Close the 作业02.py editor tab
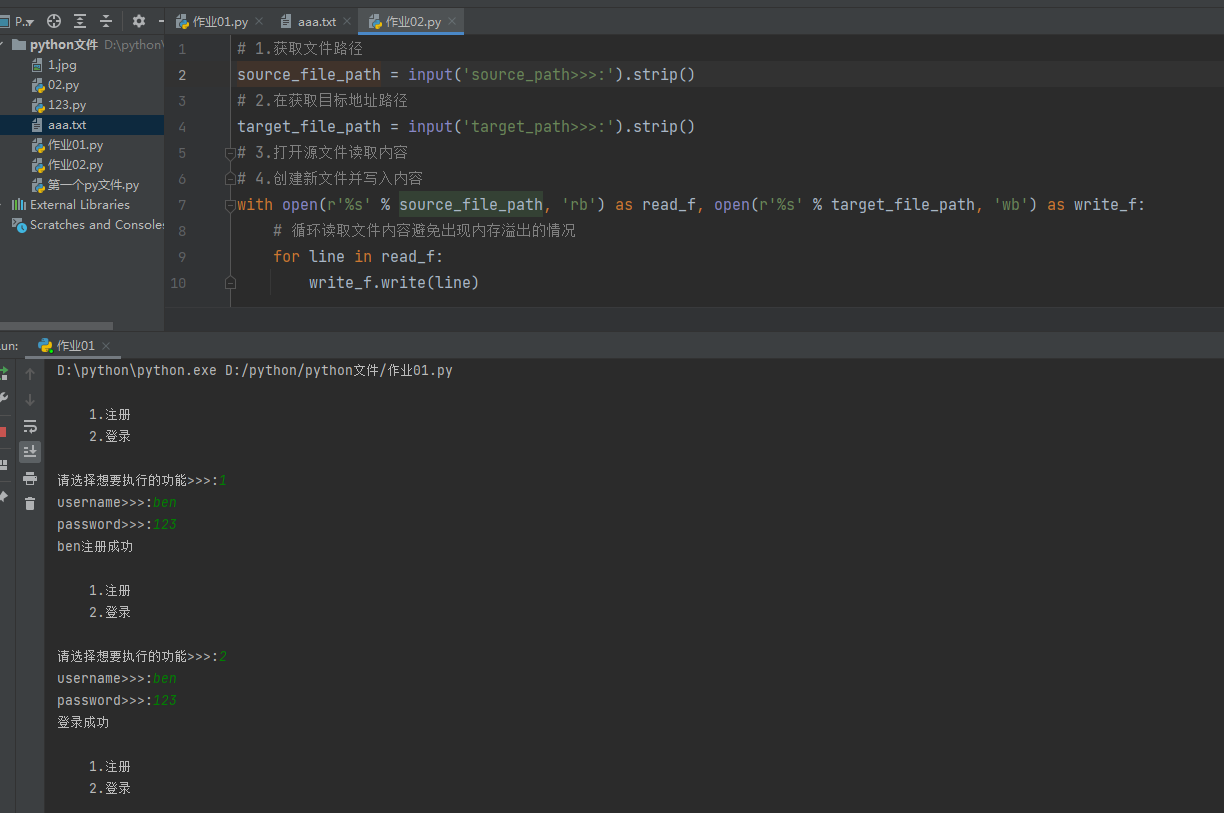The width and height of the screenshot is (1224, 813). (452, 22)
